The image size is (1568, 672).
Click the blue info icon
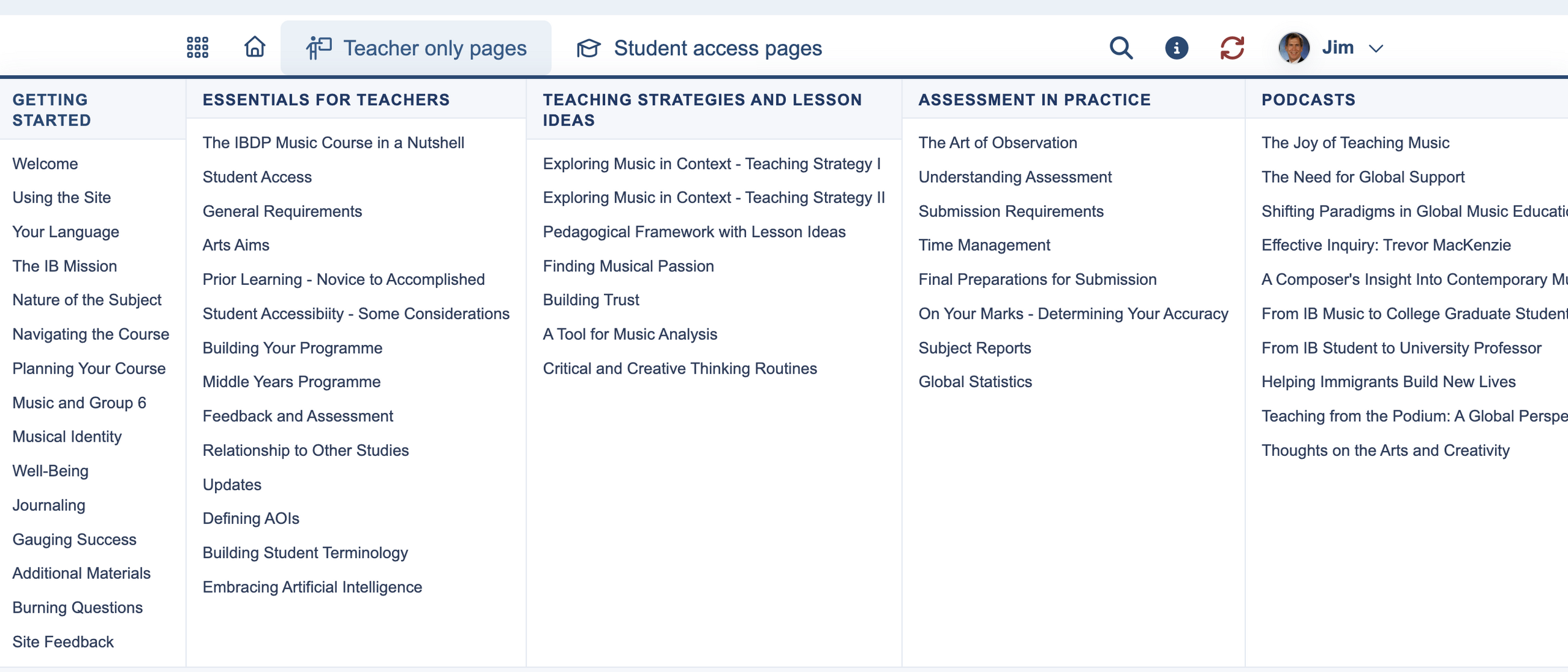click(x=1176, y=48)
